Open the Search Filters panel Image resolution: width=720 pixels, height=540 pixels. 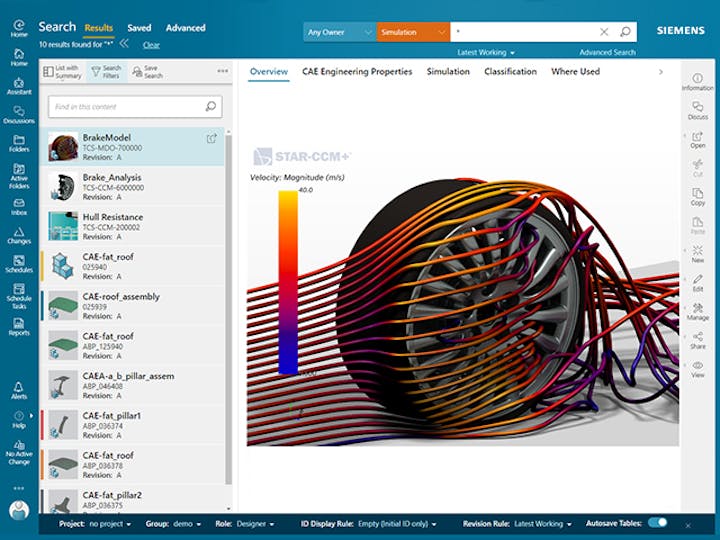coord(111,71)
